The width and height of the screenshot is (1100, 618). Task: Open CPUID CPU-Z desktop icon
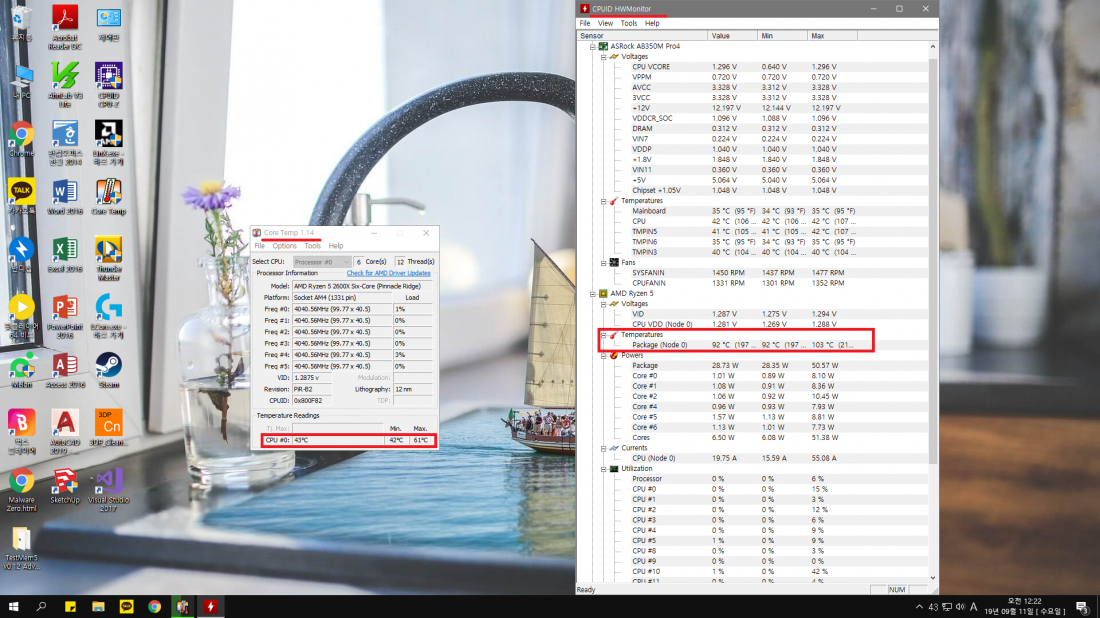(108, 84)
